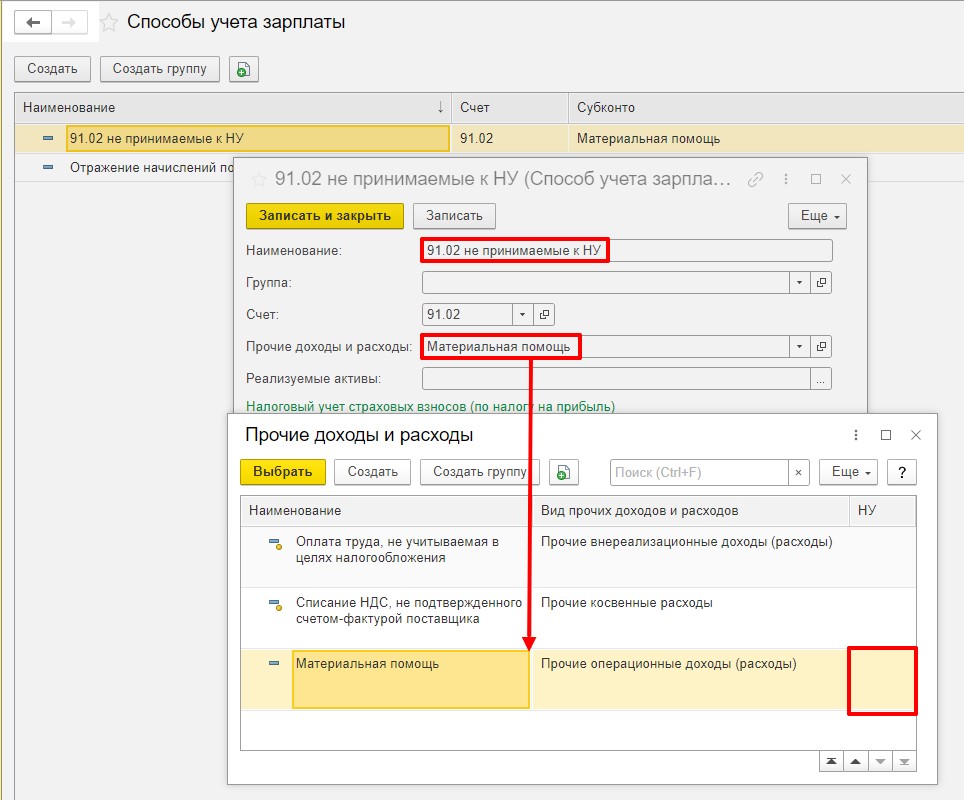
Task: Copy link to the 91.02 form
Action: 755,179
